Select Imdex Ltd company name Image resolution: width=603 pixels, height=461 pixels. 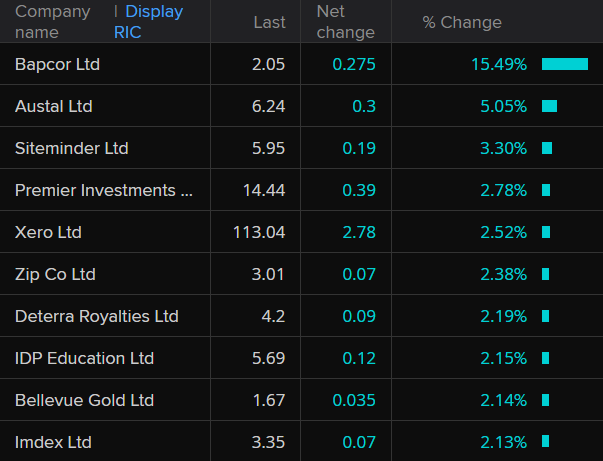(x=54, y=442)
